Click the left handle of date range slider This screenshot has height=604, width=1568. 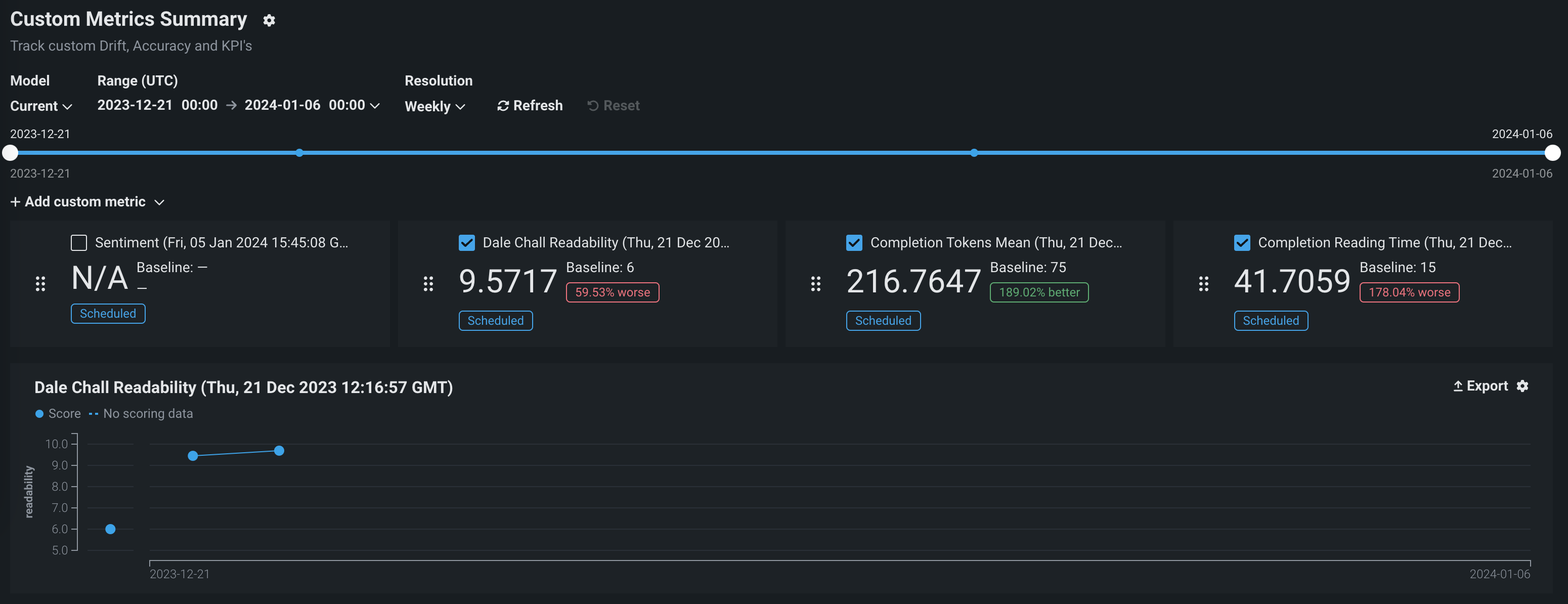[10, 153]
